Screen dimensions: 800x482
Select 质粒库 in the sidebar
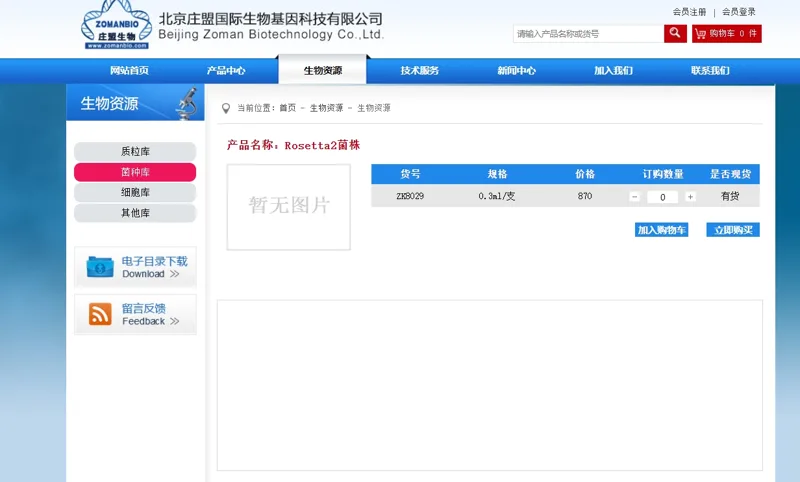click(x=135, y=151)
